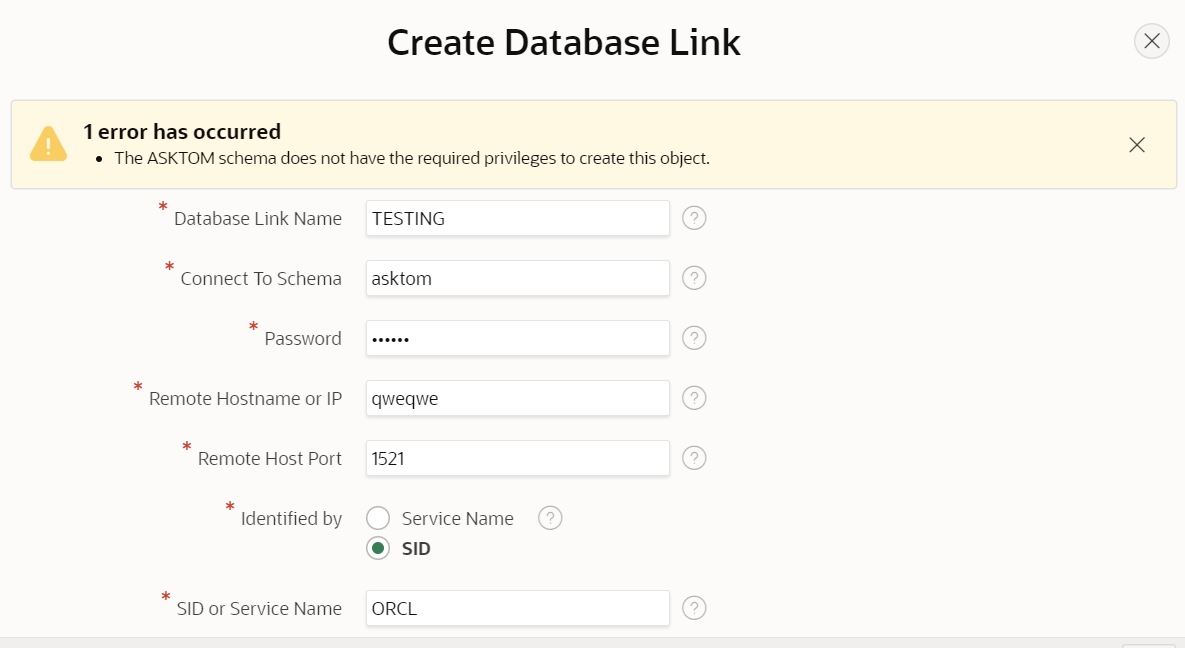Focus the SID or Service Name field
This screenshot has height=648, width=1185.
[517, 607]
